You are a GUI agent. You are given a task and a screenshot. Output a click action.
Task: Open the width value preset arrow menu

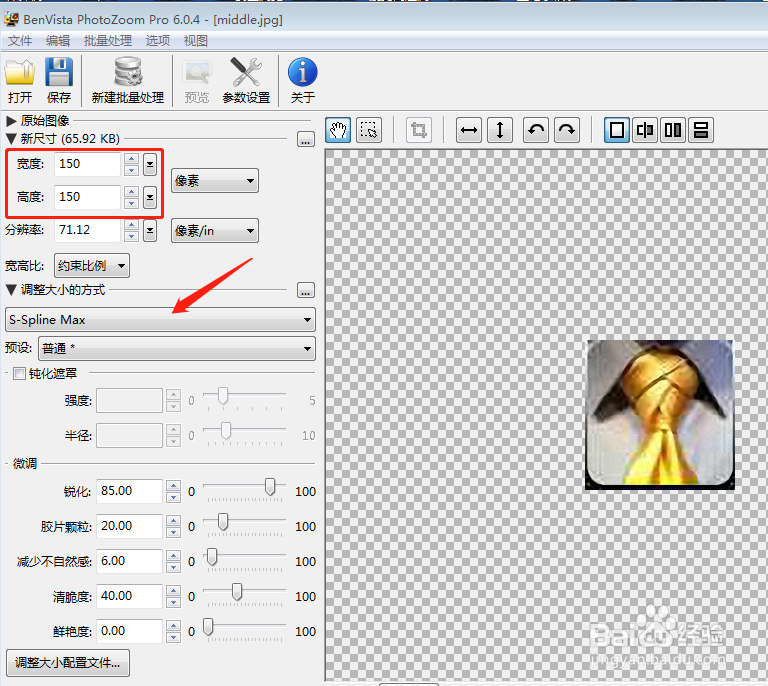point(150,165)
